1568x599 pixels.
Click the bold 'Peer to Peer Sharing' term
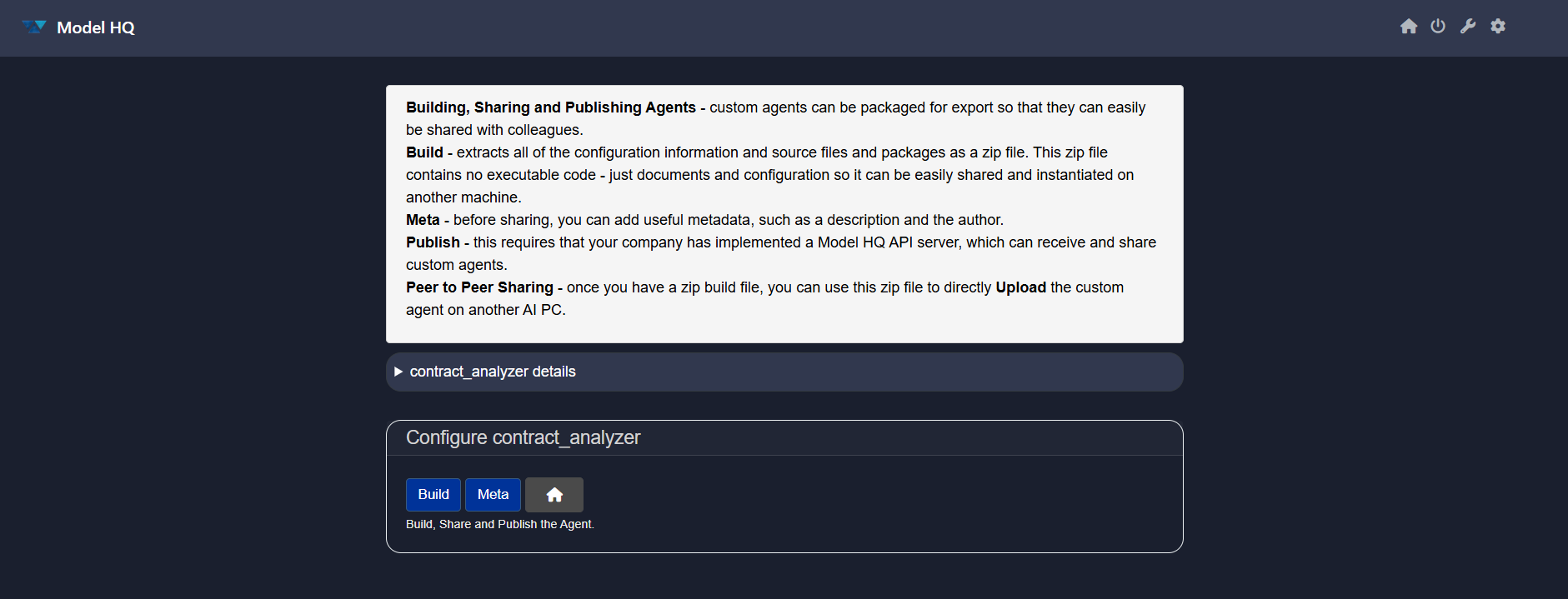[x=479, y=287]
